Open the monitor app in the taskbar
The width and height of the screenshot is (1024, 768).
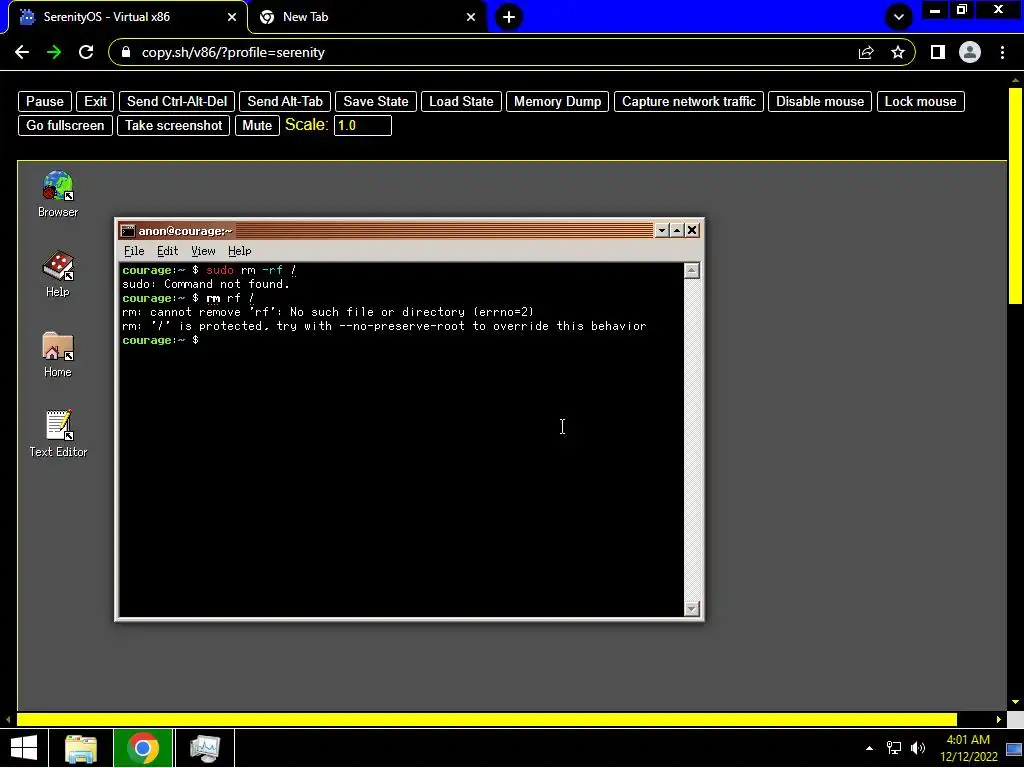205,748
